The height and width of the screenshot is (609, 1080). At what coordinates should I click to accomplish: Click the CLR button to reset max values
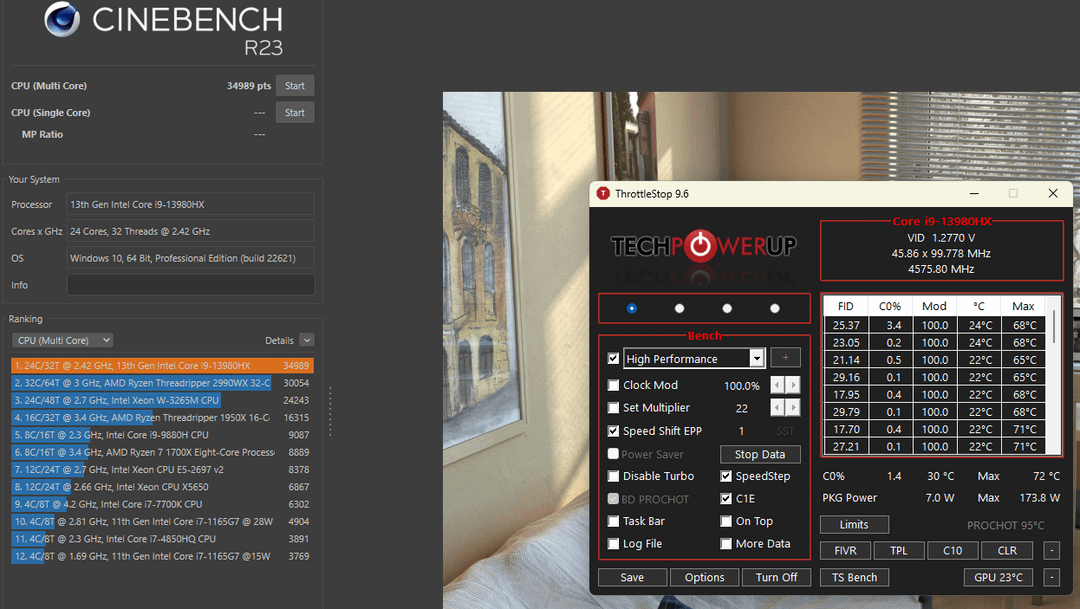coord(1007,551)
